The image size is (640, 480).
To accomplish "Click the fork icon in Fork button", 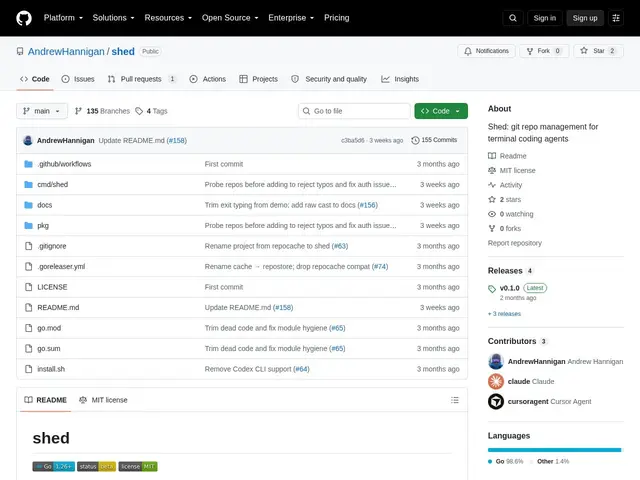I will click(x=530, y=51).
